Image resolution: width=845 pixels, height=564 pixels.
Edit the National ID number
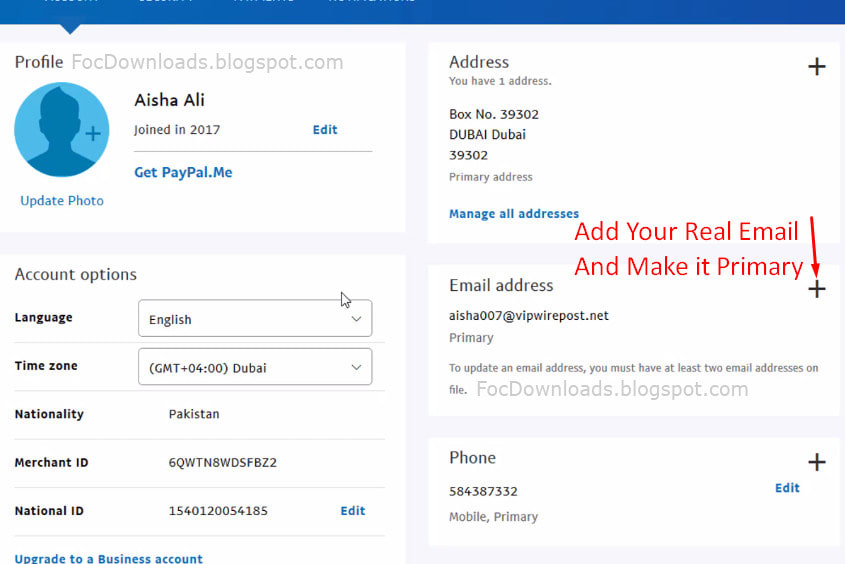(352, 511)
